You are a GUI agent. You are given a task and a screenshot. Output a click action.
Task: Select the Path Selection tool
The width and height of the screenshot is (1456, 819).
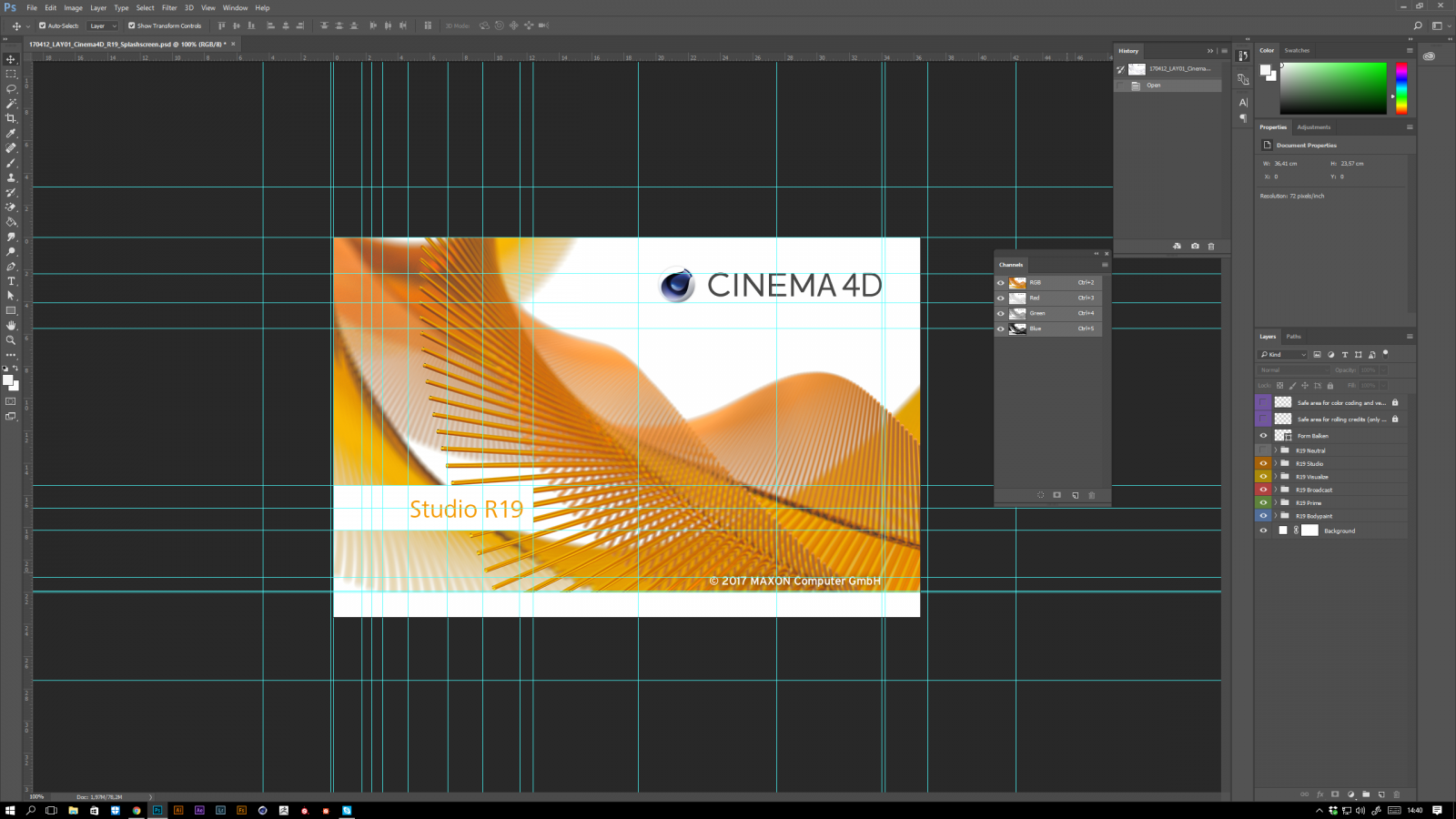point(11,296)
